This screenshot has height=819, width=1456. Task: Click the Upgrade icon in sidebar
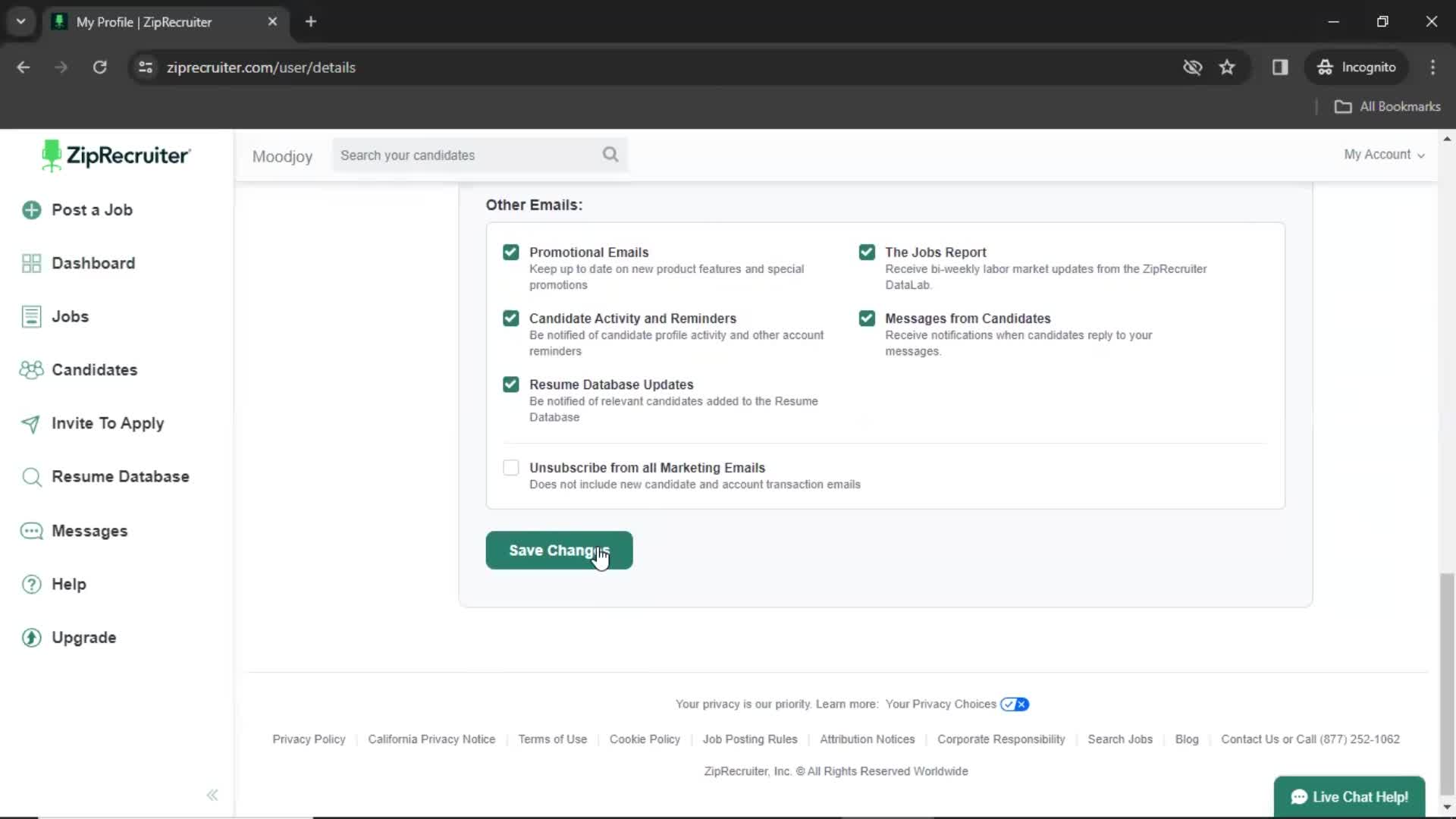coord(31,637)
